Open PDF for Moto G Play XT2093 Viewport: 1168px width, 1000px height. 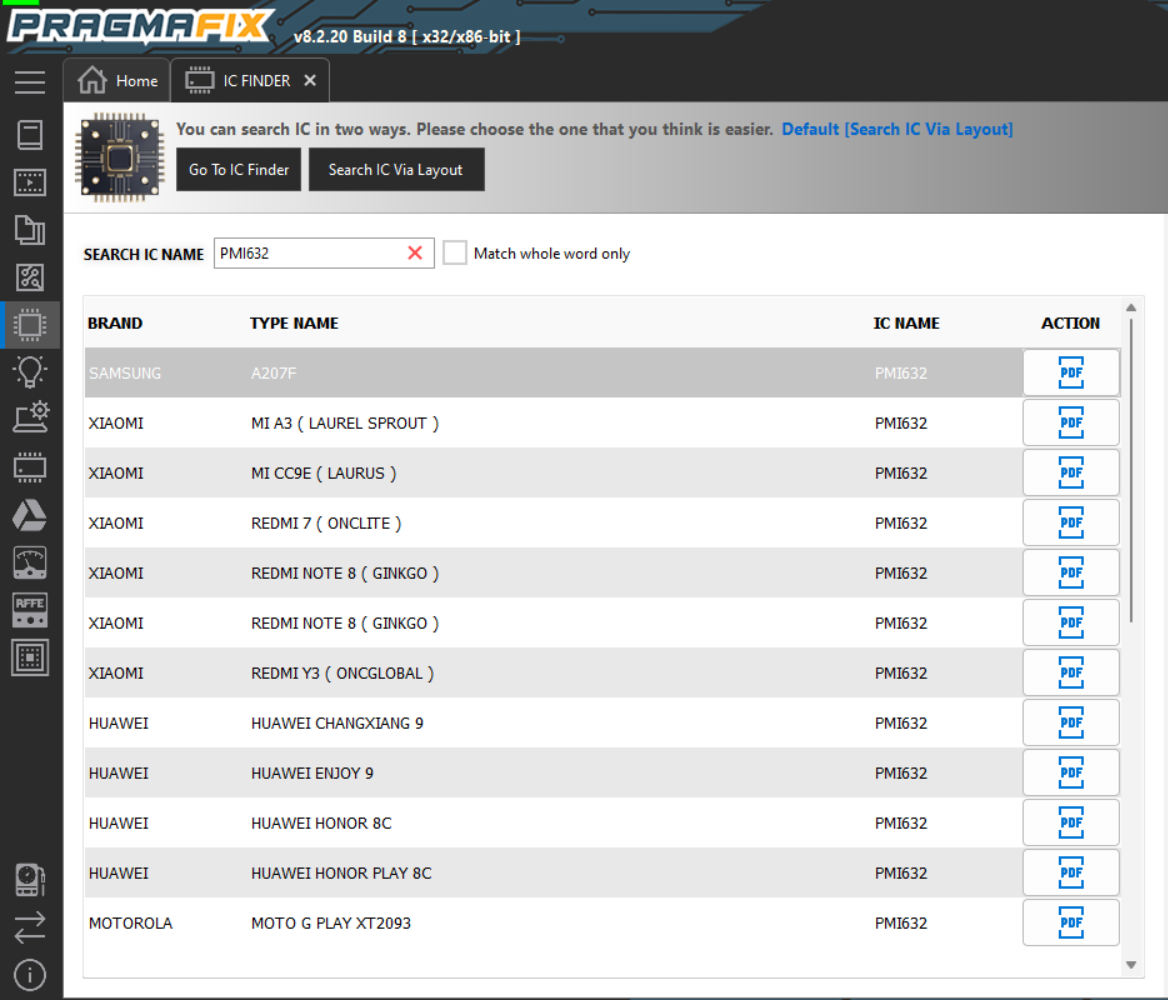click(x=1070, y=923)
